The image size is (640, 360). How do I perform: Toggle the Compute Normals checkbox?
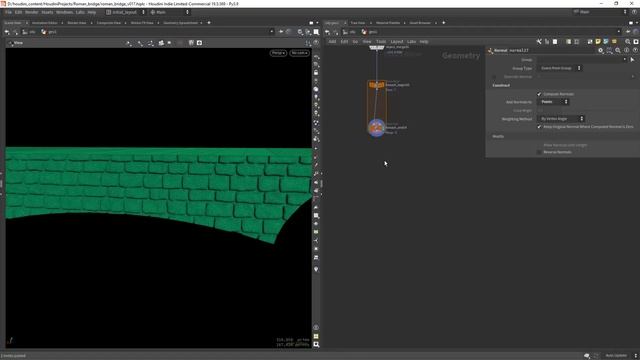click(539, 94)
